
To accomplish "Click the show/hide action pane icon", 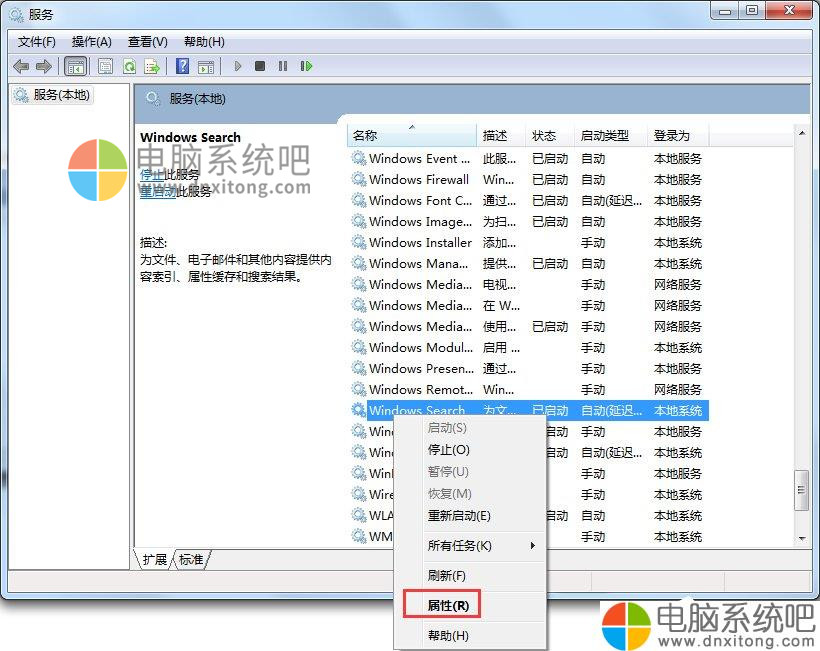I will click(x=206, y=66).
